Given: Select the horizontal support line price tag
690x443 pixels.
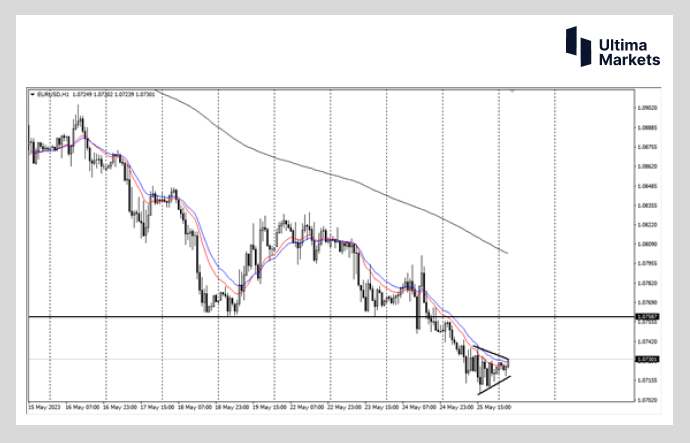Looking at the screenshot, I should (647, 317).
